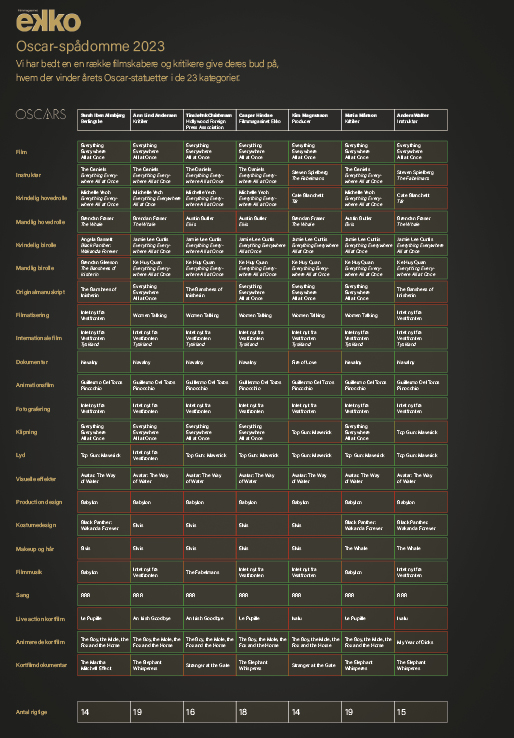Click the total '15' in Antal rigtige row

[421, 712]
